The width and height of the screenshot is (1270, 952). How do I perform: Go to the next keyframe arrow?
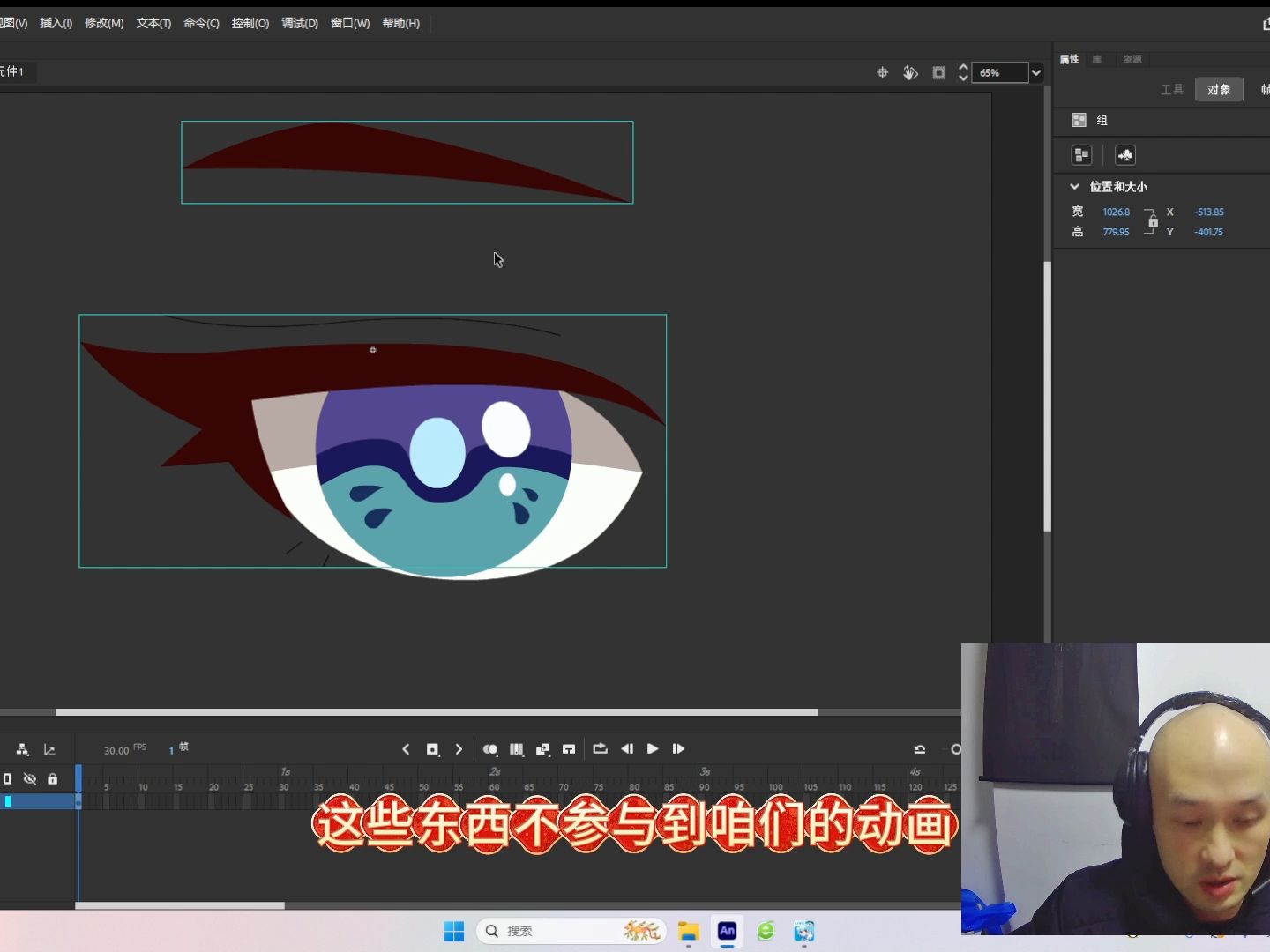click(x=459, y=749)
